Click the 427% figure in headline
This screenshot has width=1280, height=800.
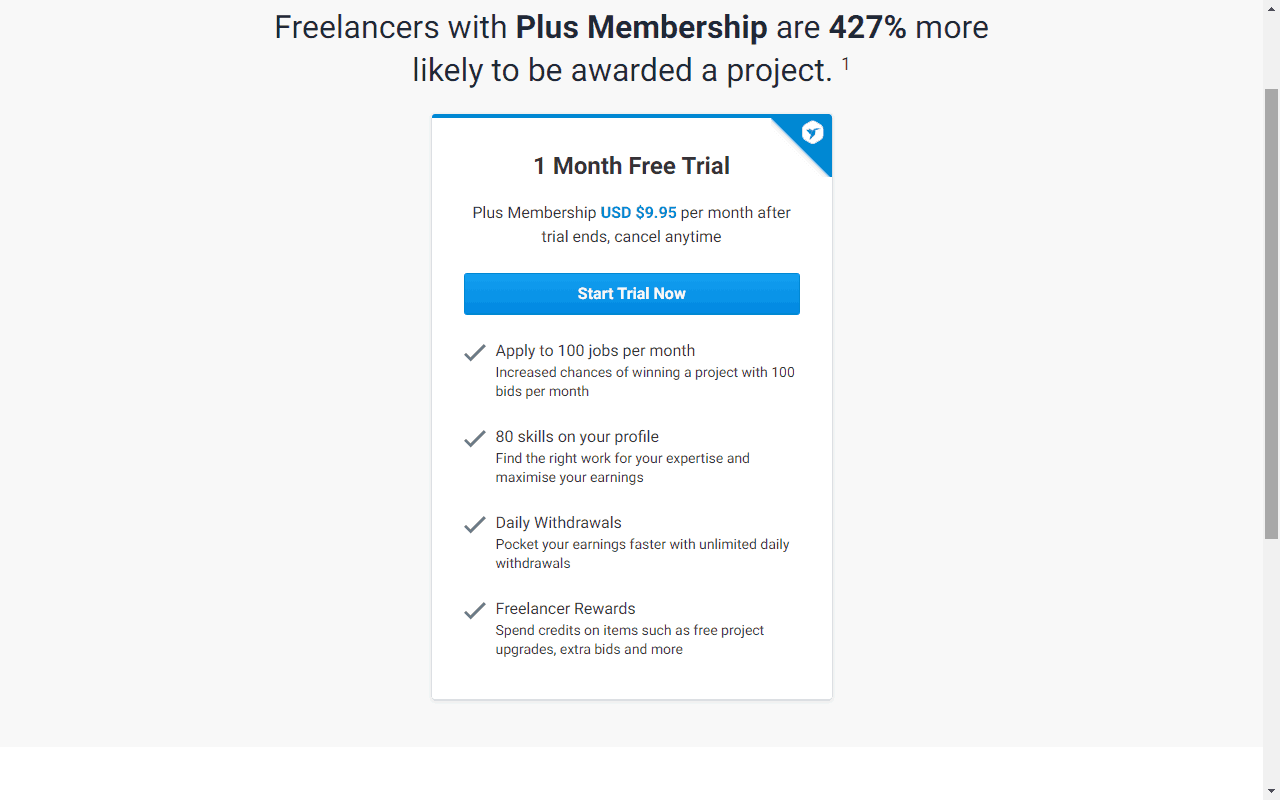coord(867,27)
